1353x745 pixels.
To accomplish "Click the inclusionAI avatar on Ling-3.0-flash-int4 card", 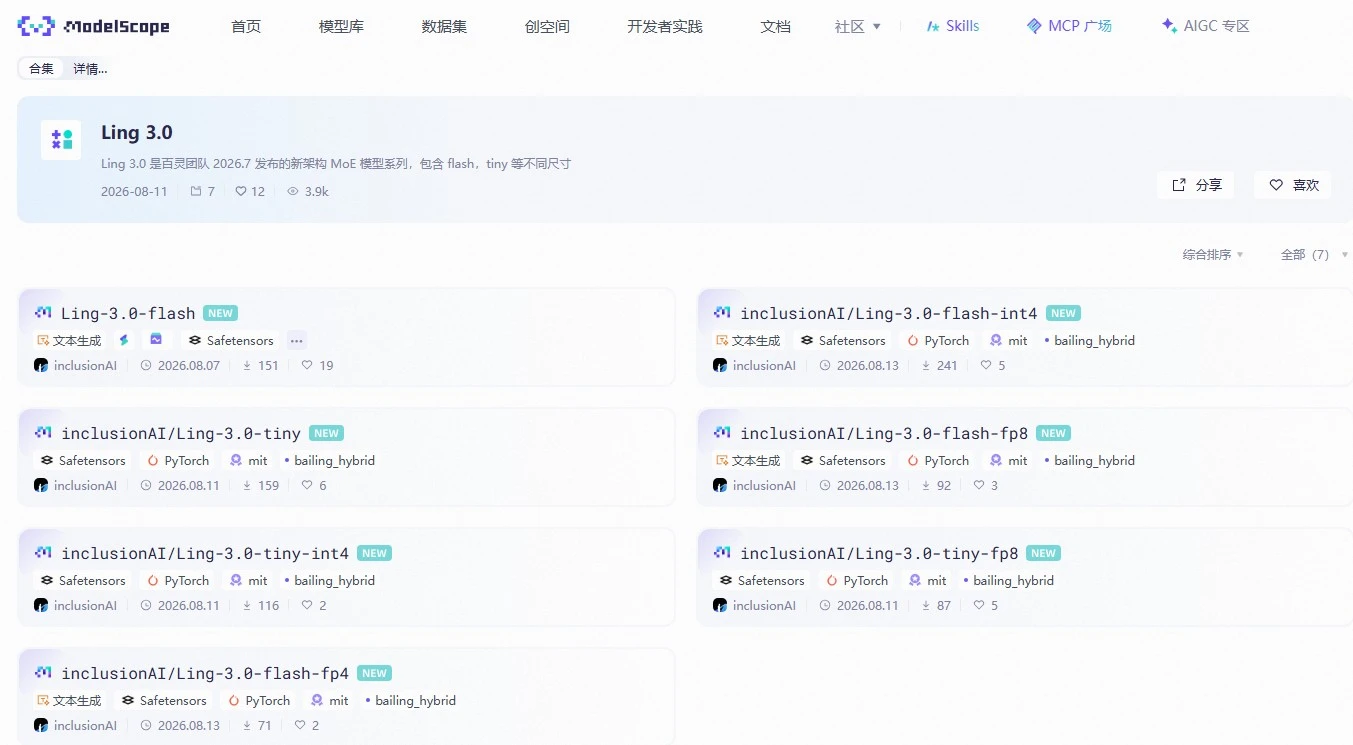I will tap(720, 365).
